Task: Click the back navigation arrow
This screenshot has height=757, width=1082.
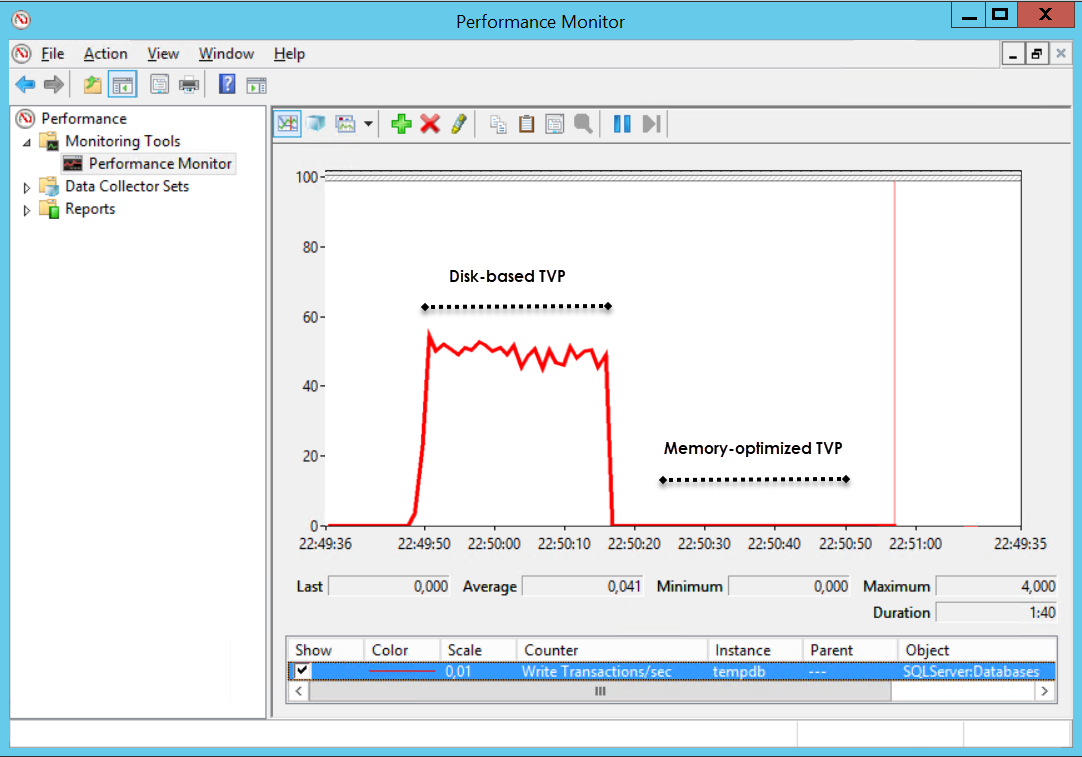Action: [x=25, y=84]
